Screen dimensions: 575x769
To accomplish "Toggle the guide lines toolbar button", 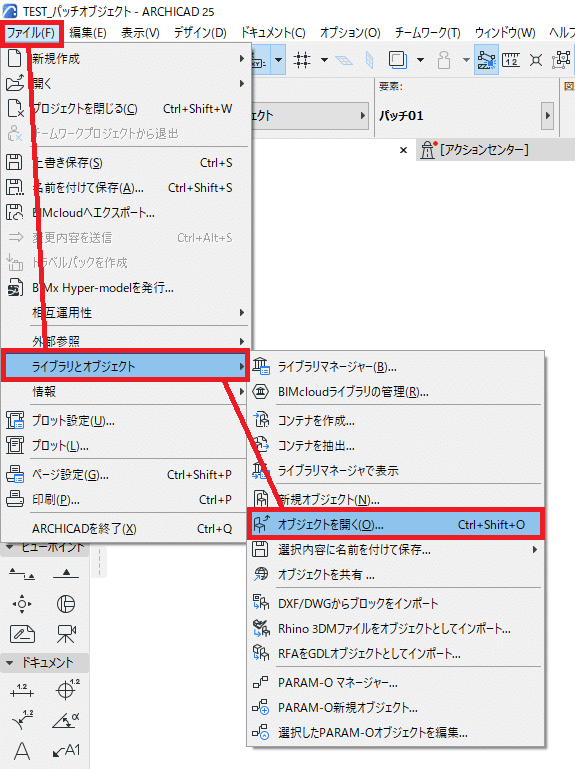I will [x=486, y=60].
